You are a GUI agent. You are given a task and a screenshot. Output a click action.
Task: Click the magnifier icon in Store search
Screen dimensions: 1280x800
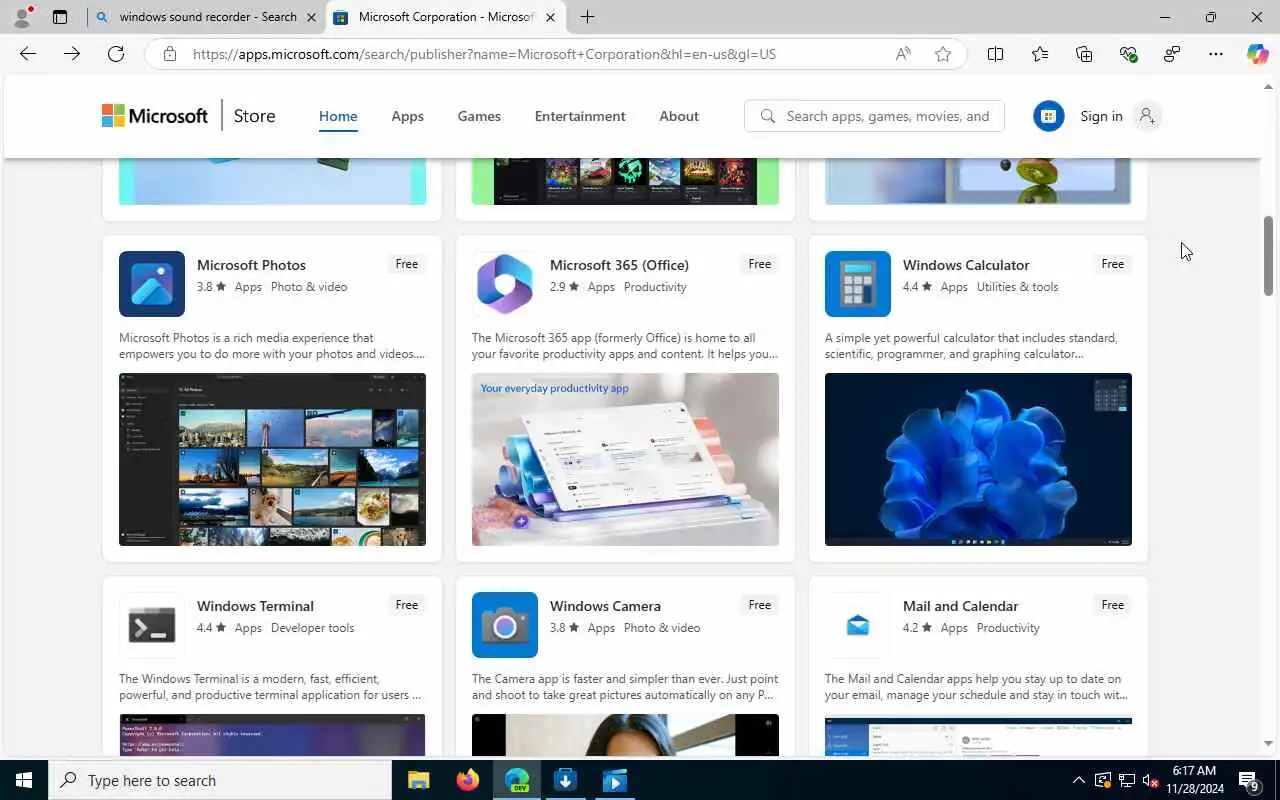[767, 116]
